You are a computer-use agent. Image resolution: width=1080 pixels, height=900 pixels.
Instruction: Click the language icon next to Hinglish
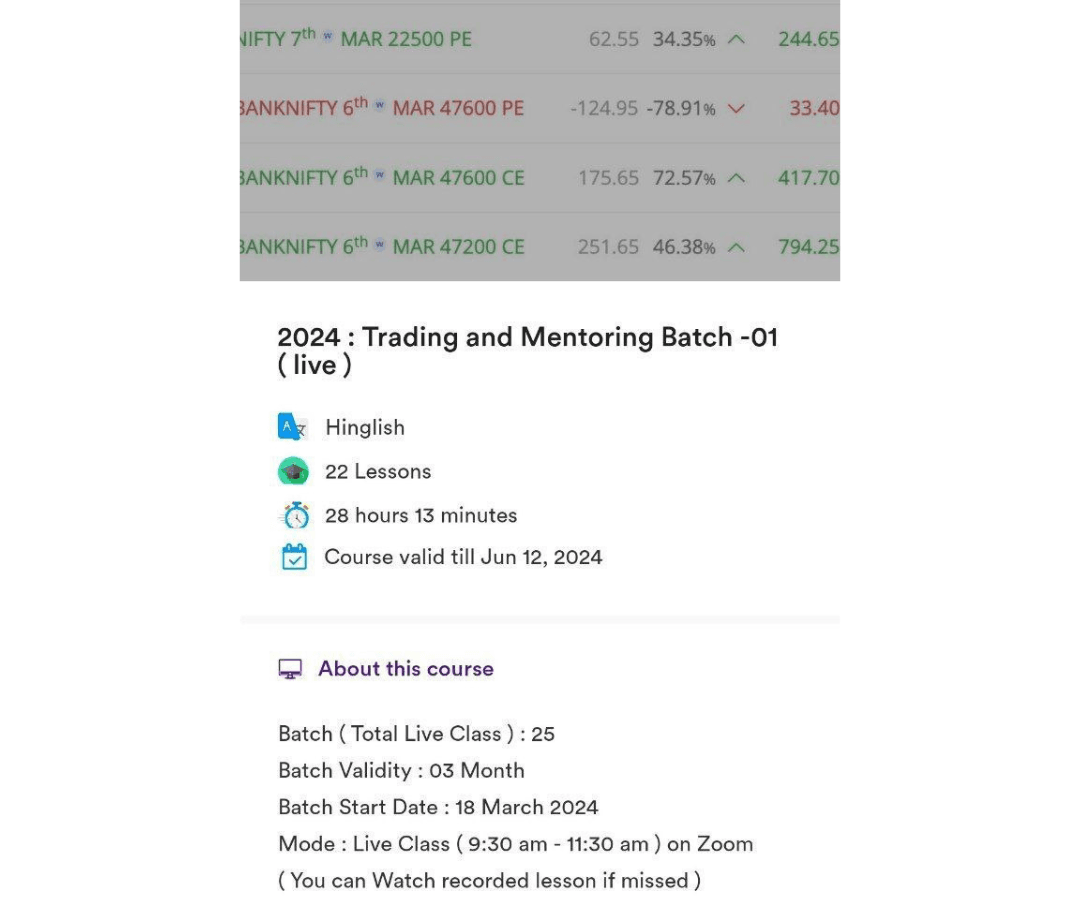pyautogui.click(x=293, y=427)
